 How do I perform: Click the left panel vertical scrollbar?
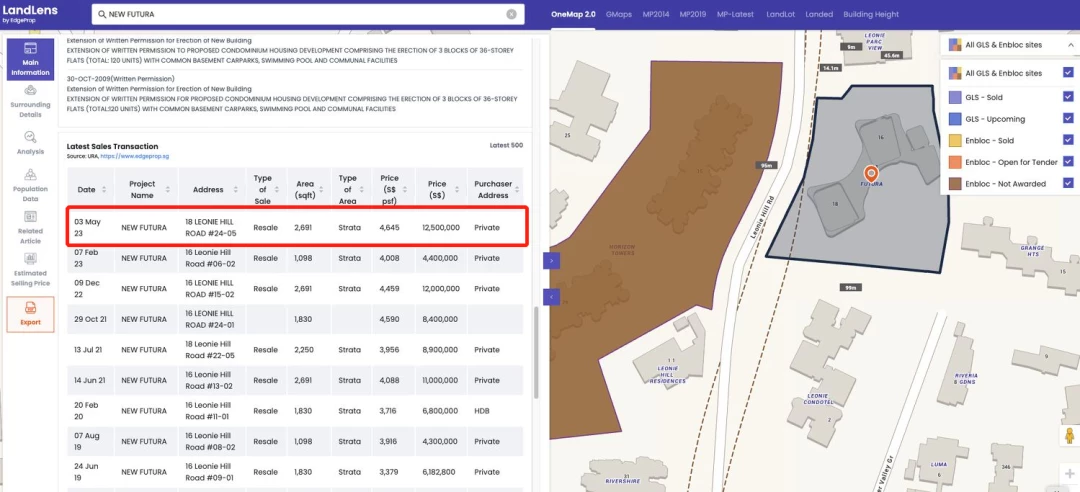pyautogui.click(x=537, y=351)
